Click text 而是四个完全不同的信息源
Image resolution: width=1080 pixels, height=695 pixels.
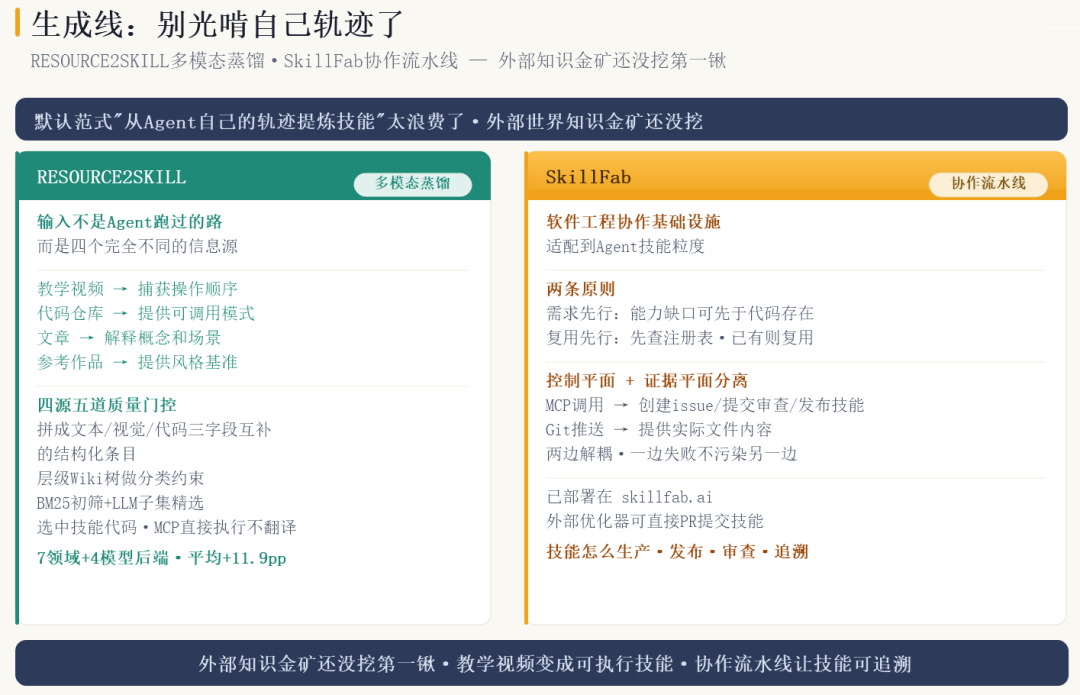click(137, 246)
